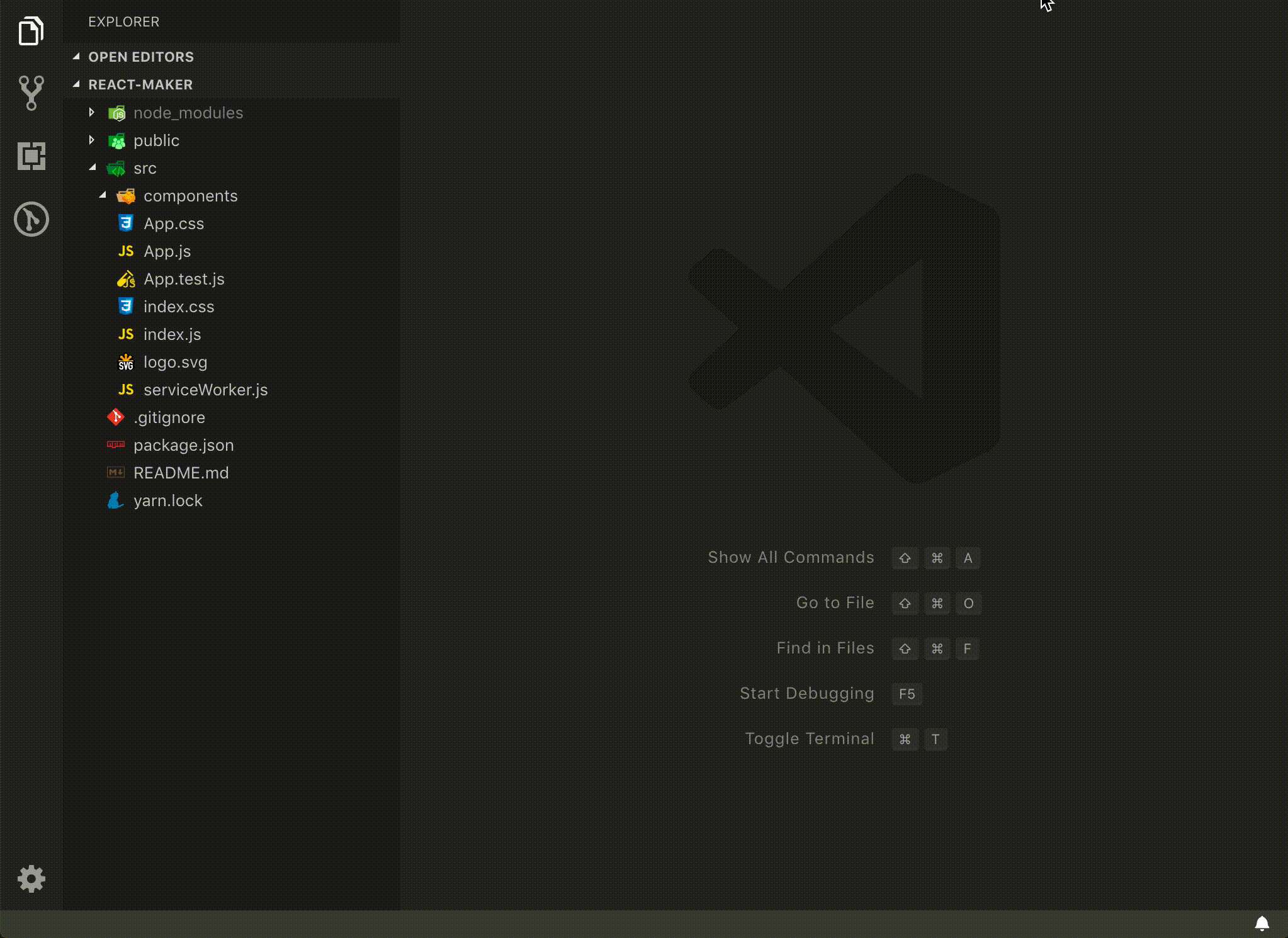Collapse the components folder arrow
The width and height of the screenshot is (1288, 938).
(103, 195)
